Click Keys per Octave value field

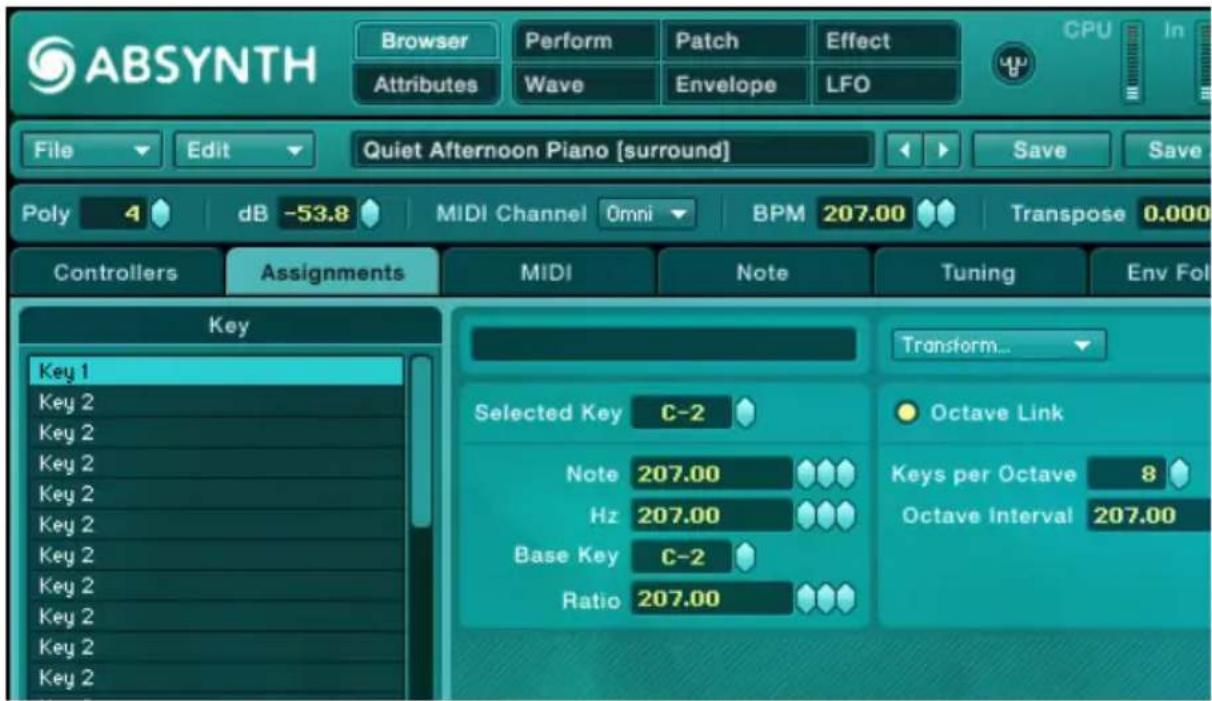1127,474
